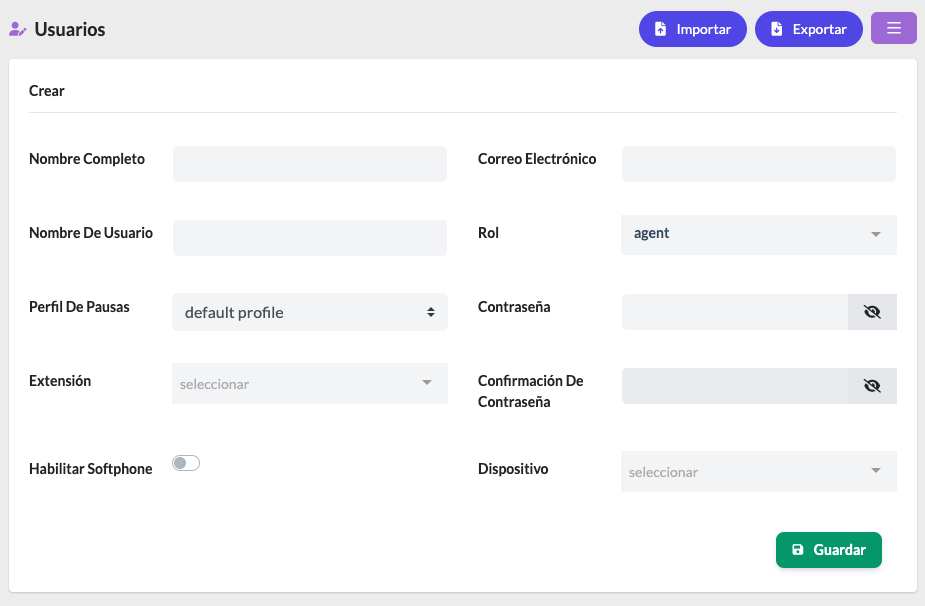This screenshot has height=606, width=925.
Task: Click the Habilitar Softphone label
Action: pos(90,469)
